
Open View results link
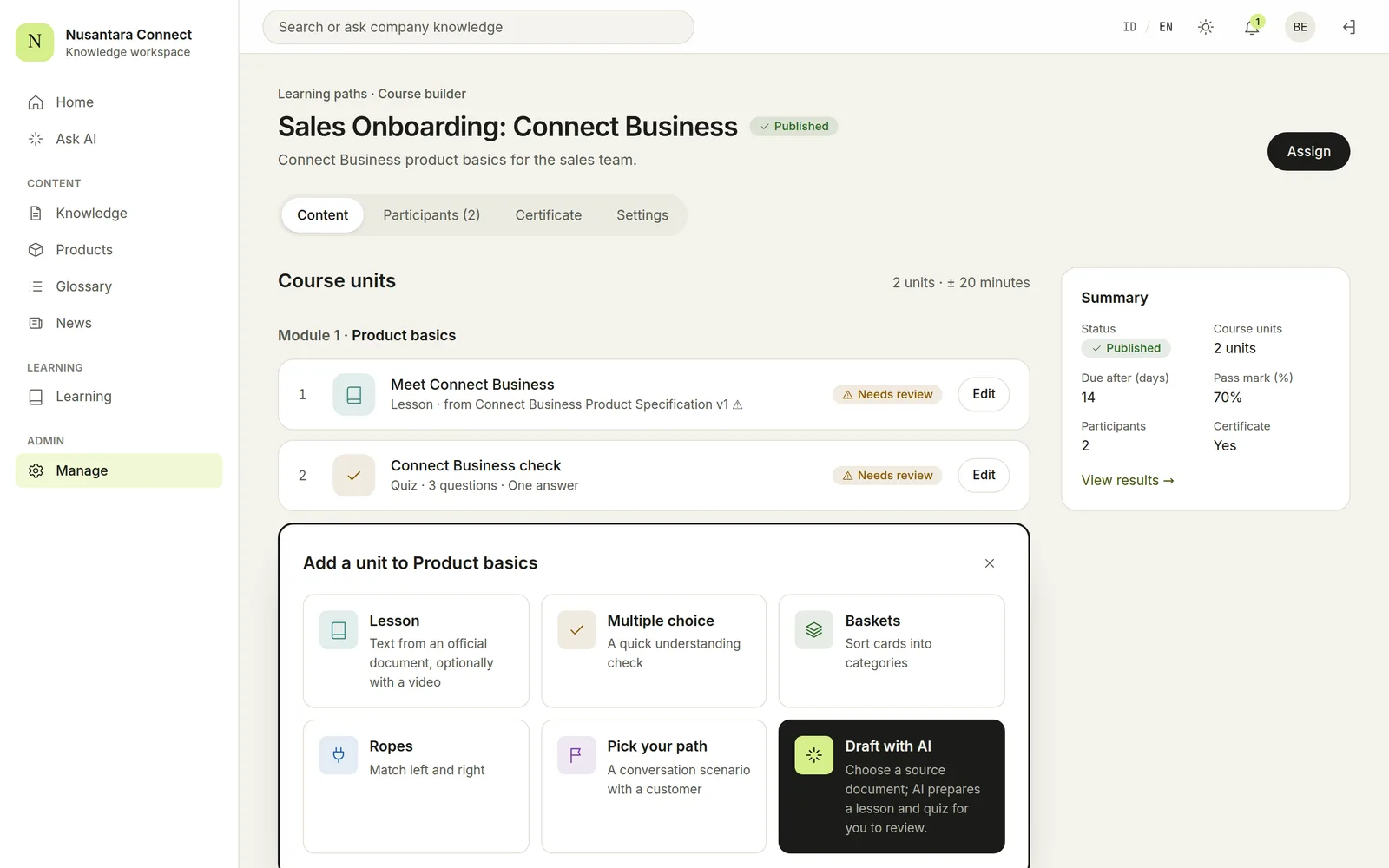coord(1128,480)
